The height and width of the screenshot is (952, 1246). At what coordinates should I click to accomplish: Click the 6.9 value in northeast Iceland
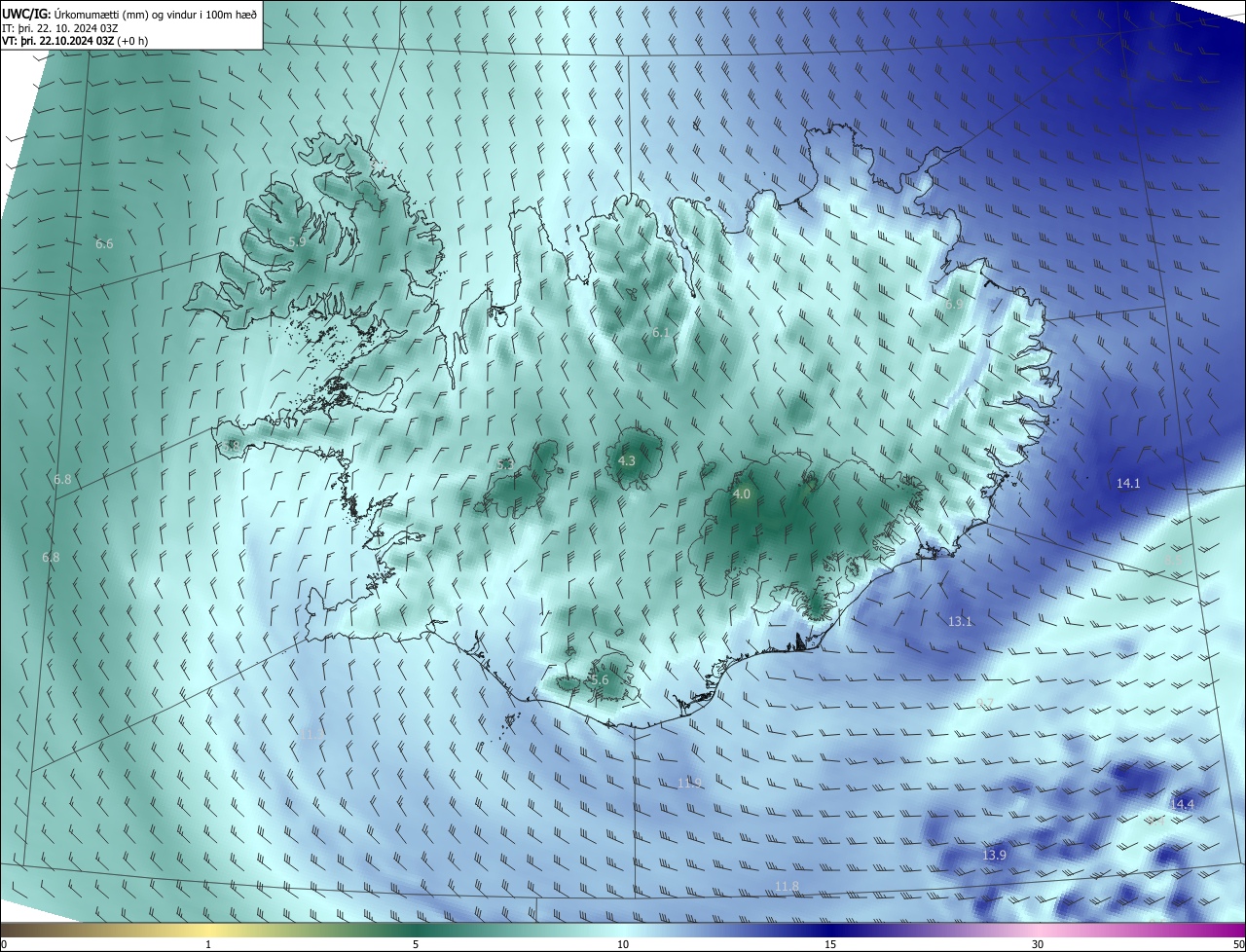[955, 304]
